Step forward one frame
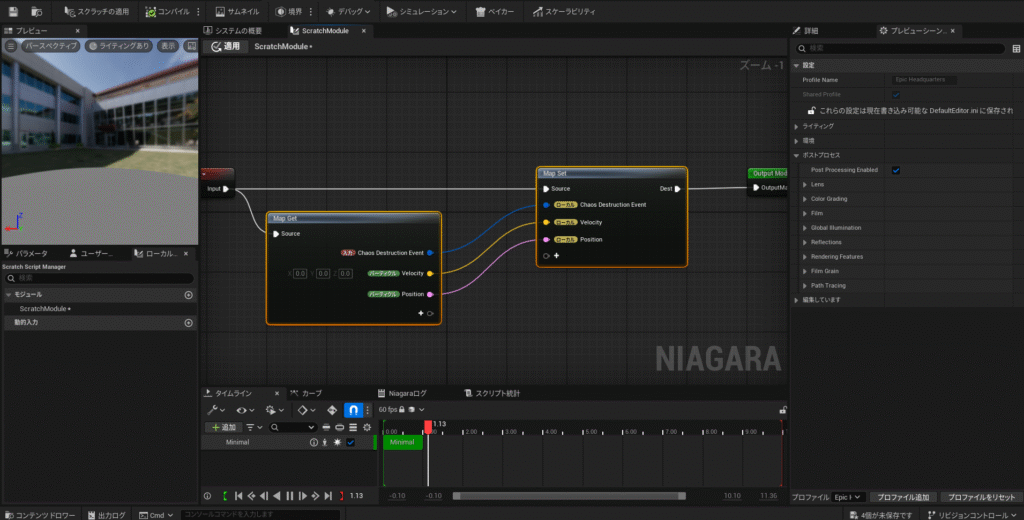Viewport: 1024px width, 520px height. [x=302, y=496]
